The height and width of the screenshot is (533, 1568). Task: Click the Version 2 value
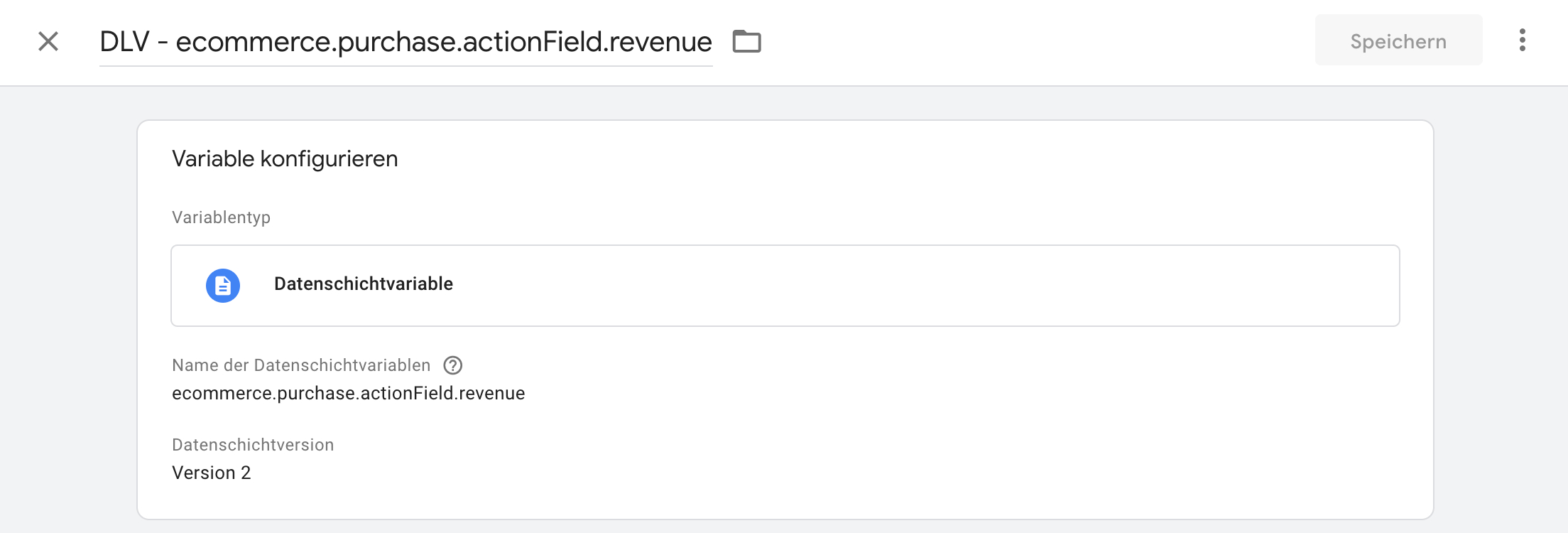211,473
